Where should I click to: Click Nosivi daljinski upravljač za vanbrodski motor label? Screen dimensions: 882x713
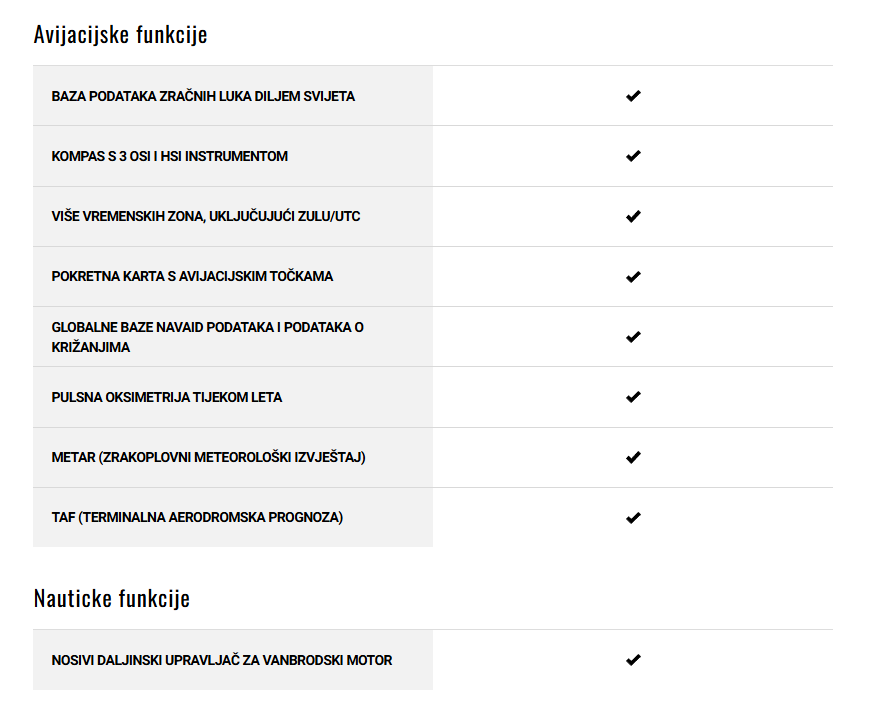pyautogui.click(x=222, y=660)
